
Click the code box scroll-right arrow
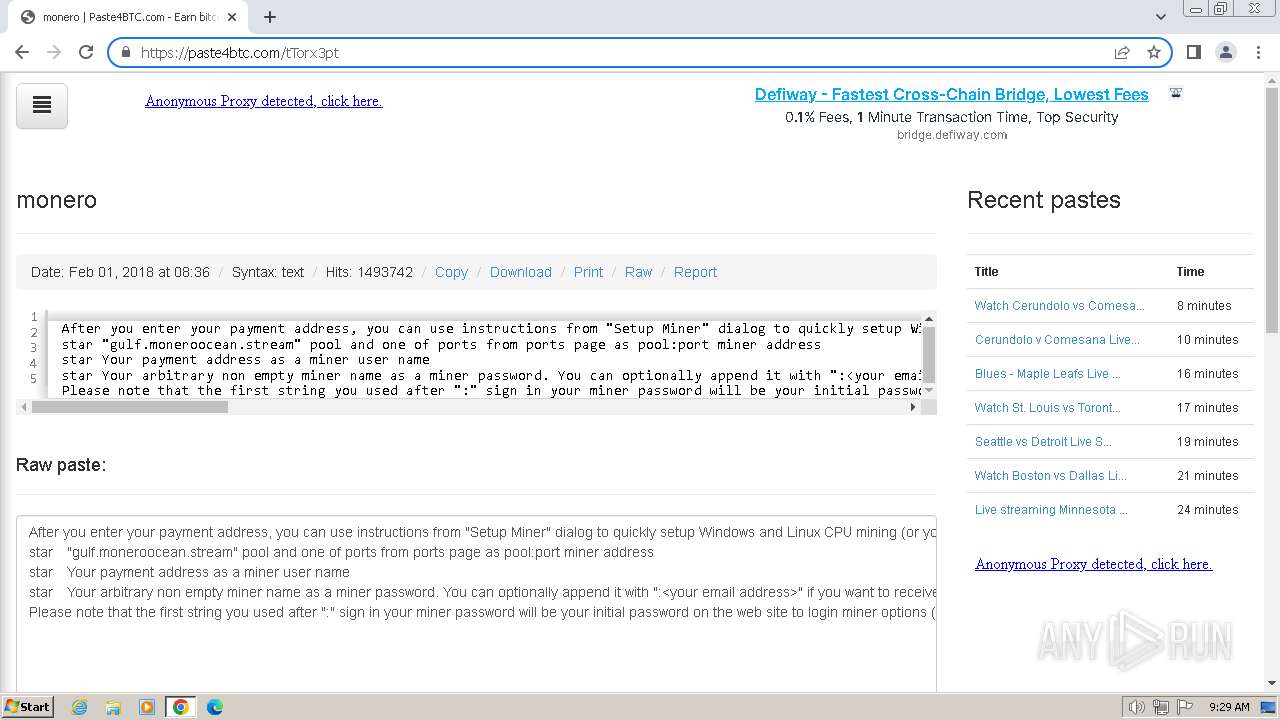coord(912,407)
